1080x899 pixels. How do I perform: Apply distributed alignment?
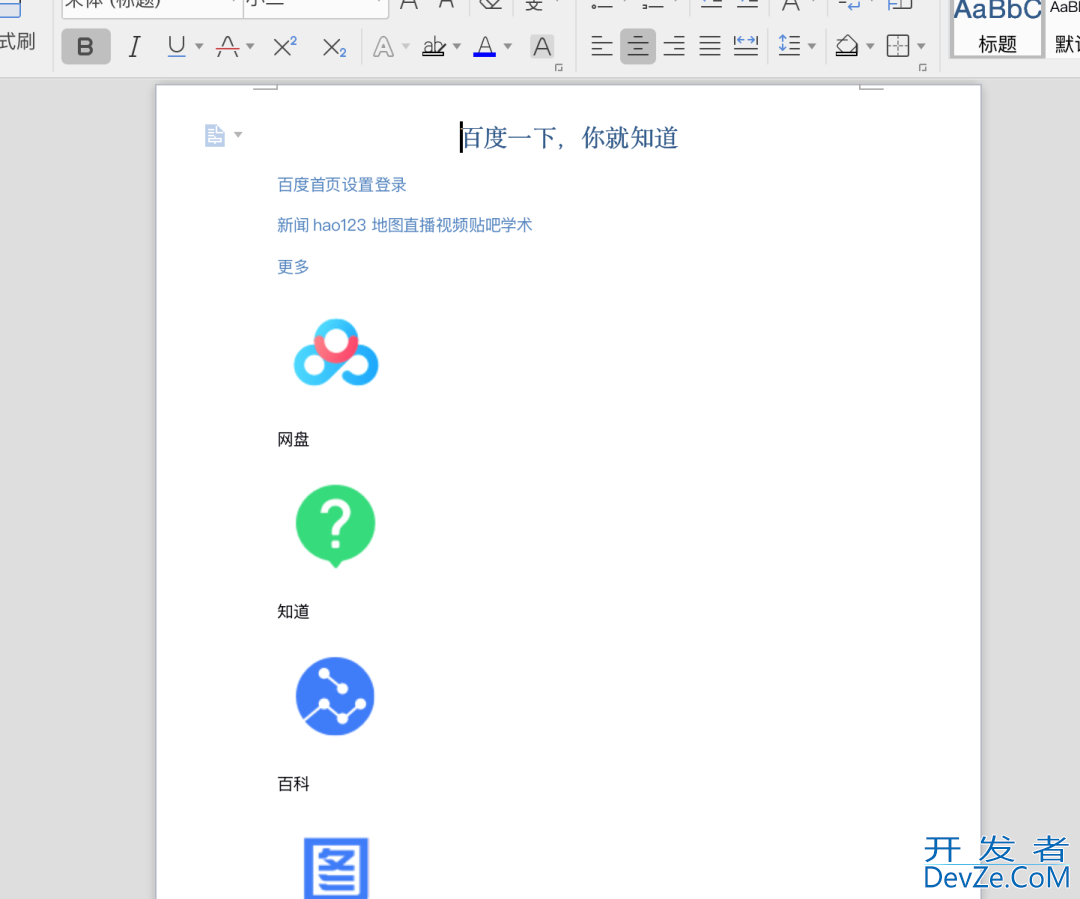click(x=746, y=46)
